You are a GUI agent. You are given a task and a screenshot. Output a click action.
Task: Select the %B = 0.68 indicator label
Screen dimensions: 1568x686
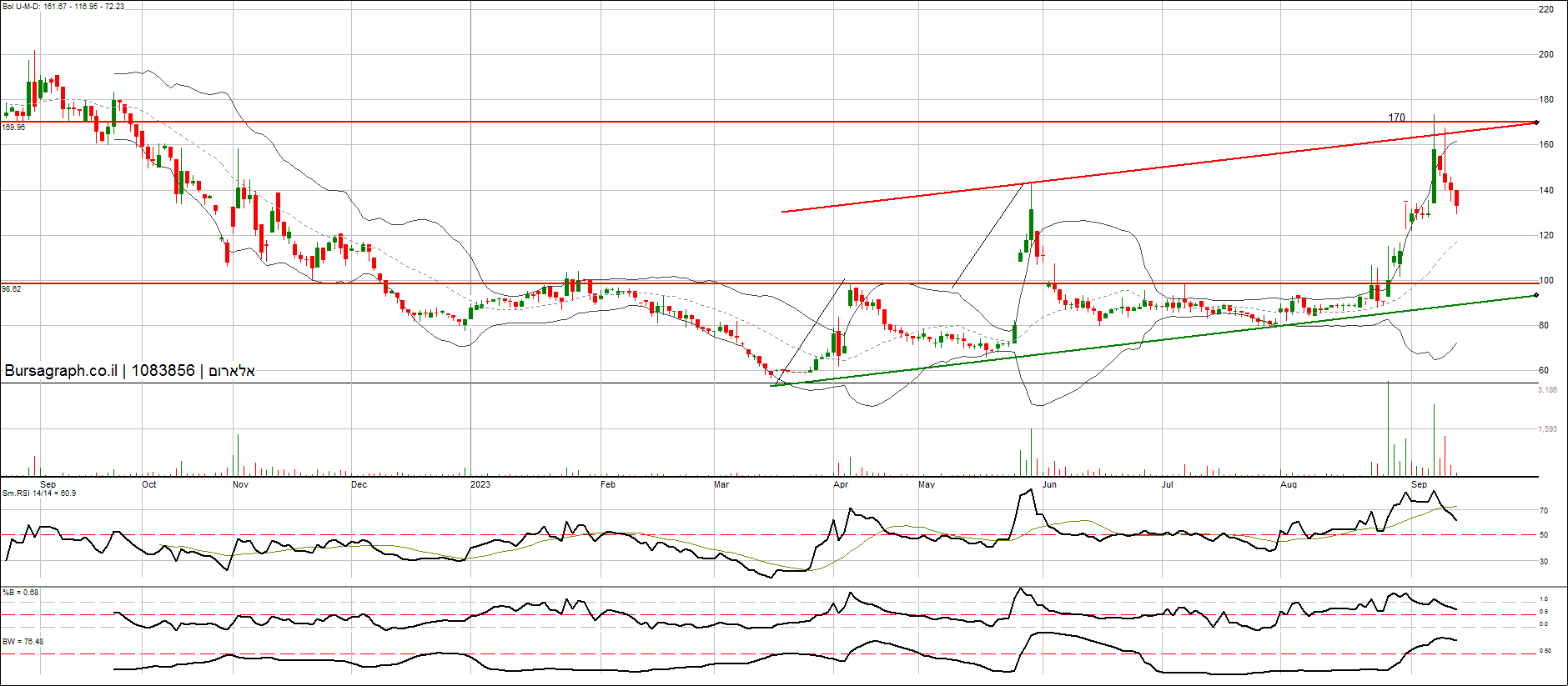tap(20, 593)
